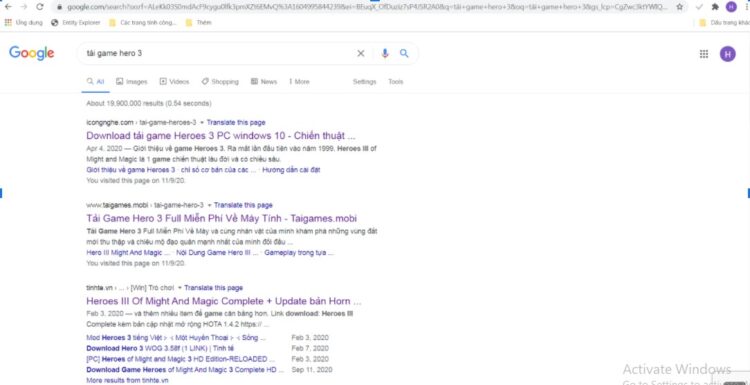Expand options arrow next to taigames.mobi result
The height and width of the screenshot is (385, 750).
click(209, 205)
